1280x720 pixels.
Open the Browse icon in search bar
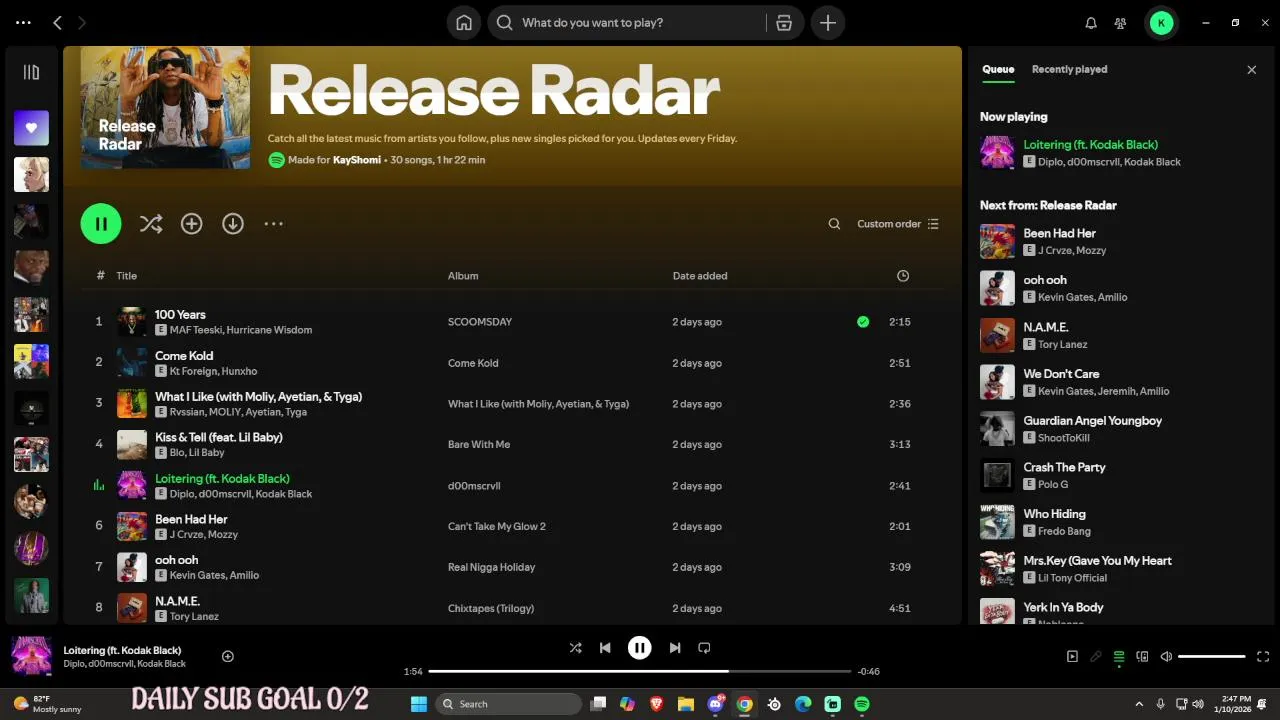pos(784,23)
